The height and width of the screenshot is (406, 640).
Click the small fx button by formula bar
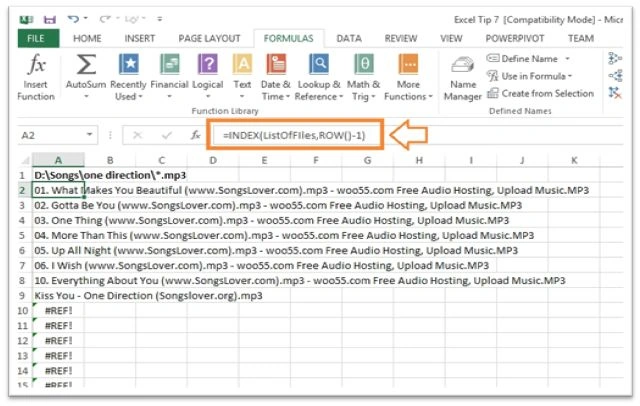(196, 135)
